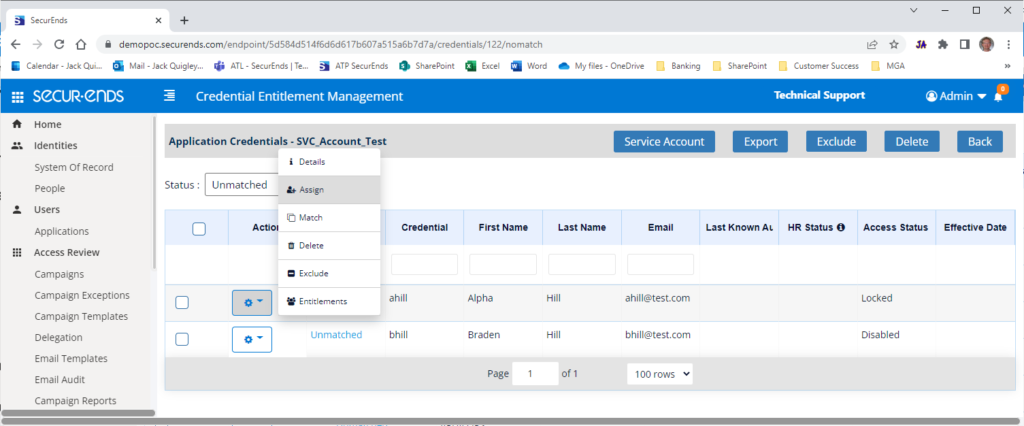Open the SecurEnds apps grid icon
1024x426 pixels.
pyautogui.click(x=18, y=97)
